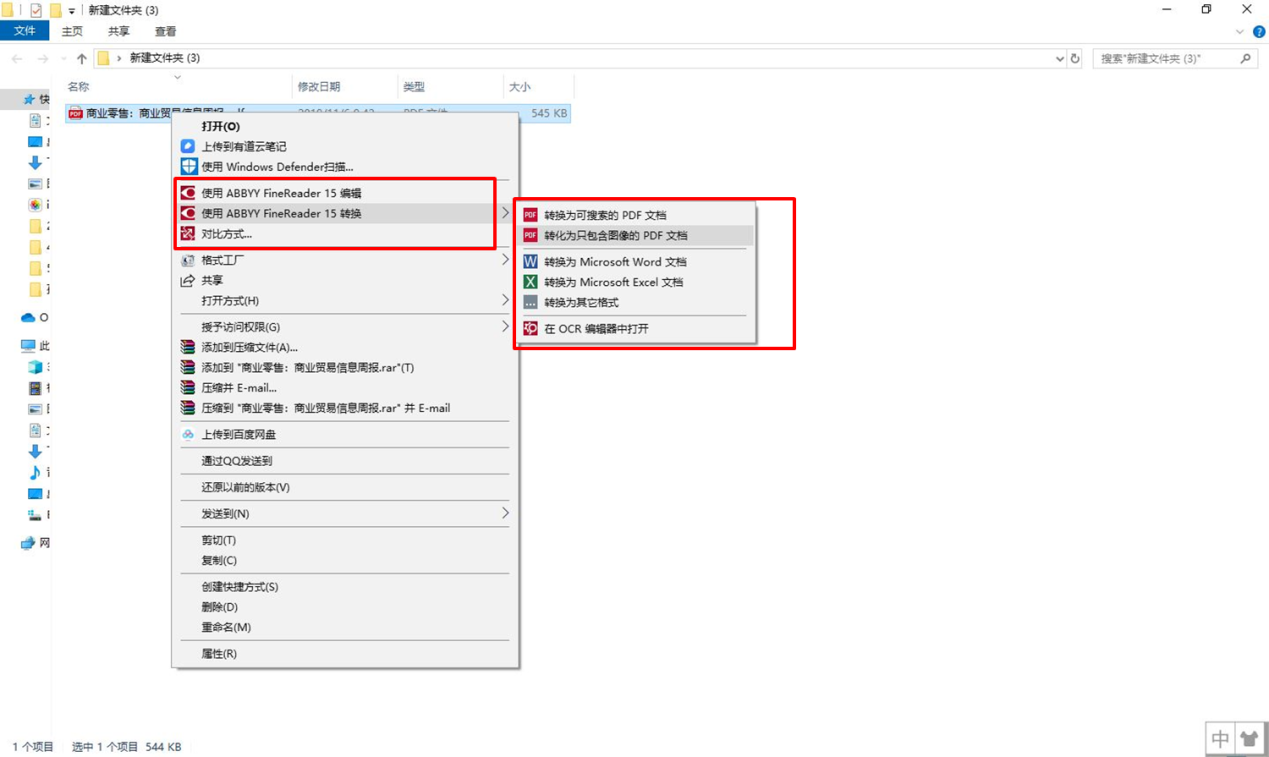Expand the ribbon using the chevron

click(1240, 32)
